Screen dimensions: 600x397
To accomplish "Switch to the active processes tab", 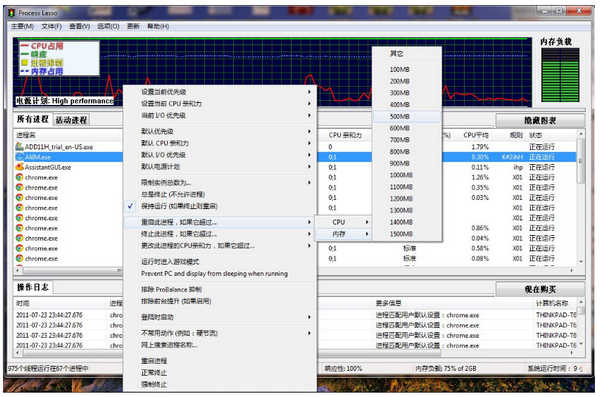I will (x=71, y=120).
